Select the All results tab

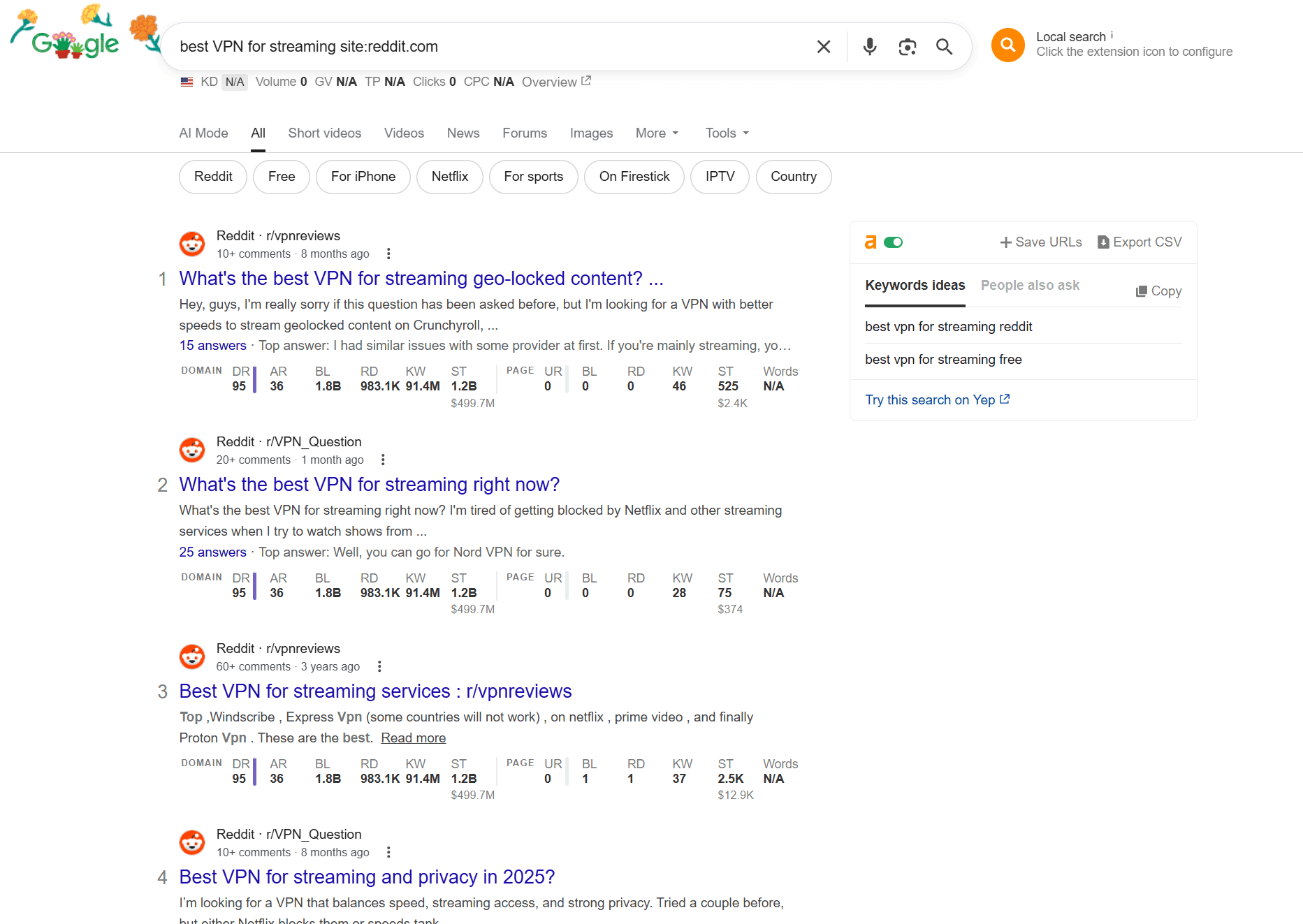[259, 133]
